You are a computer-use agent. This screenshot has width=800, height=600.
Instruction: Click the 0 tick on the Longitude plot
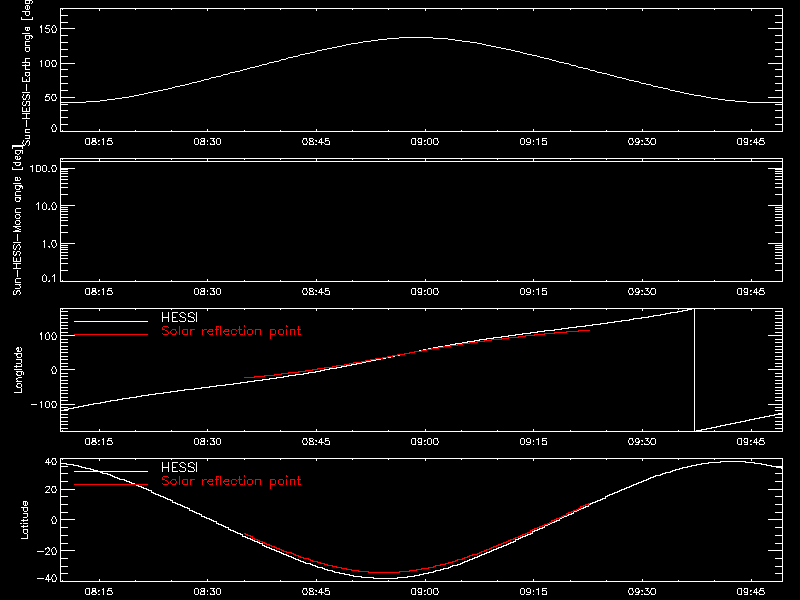tap(54, 370)
